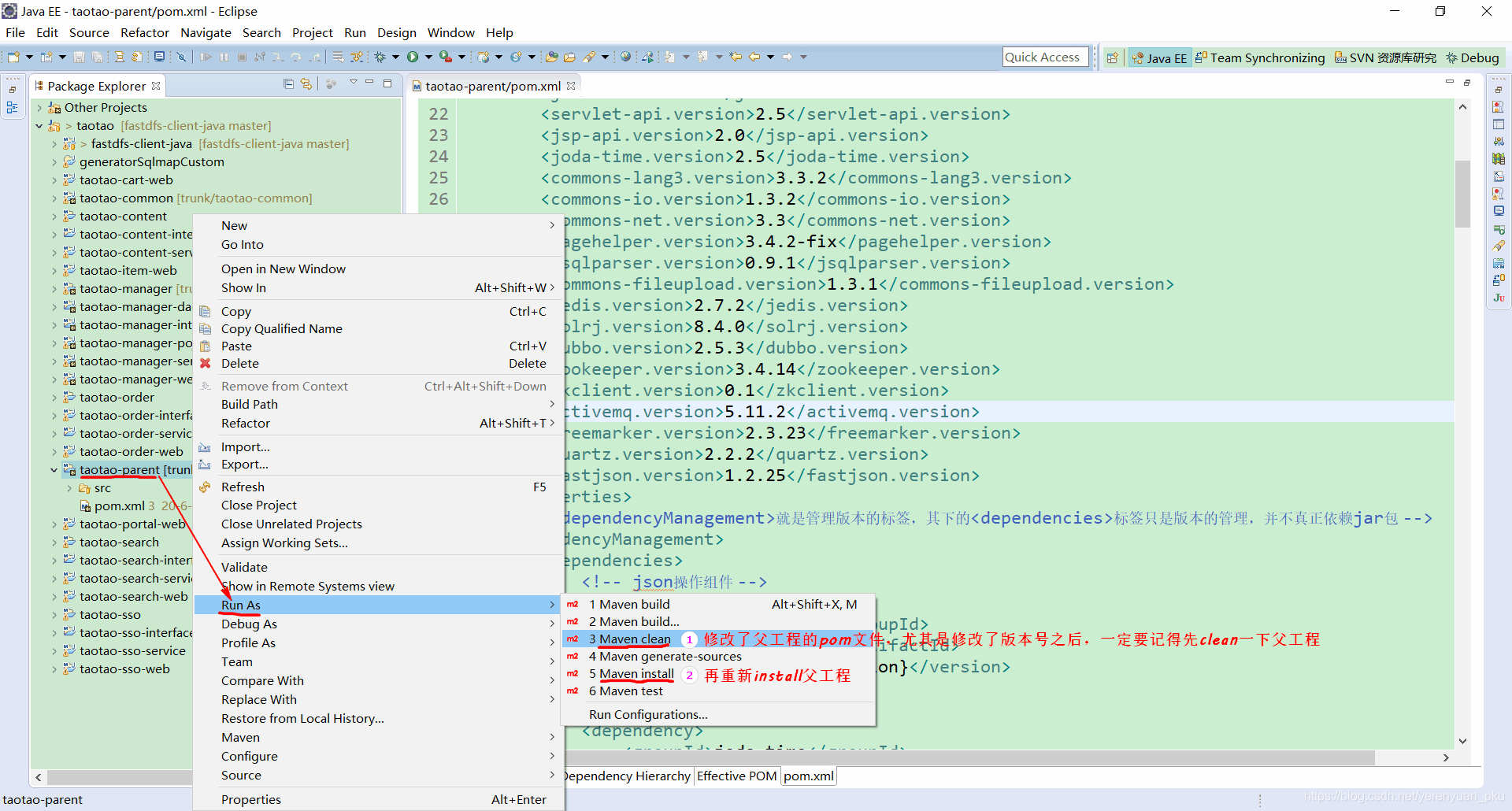
Task: Open the Web Browser globe icon
Action: tap(625, 57)
